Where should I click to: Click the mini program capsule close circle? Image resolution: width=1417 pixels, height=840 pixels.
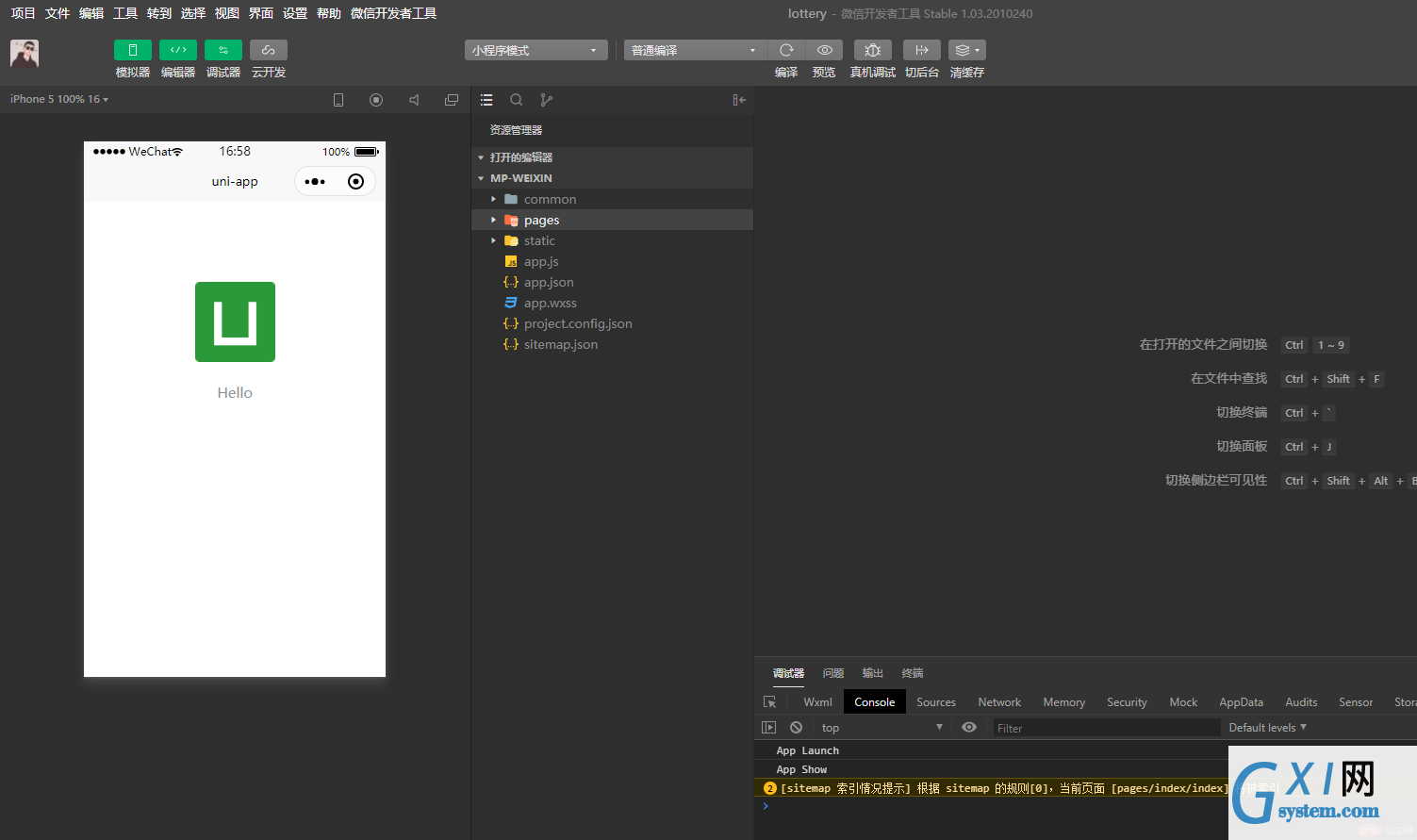pos(355,182)
